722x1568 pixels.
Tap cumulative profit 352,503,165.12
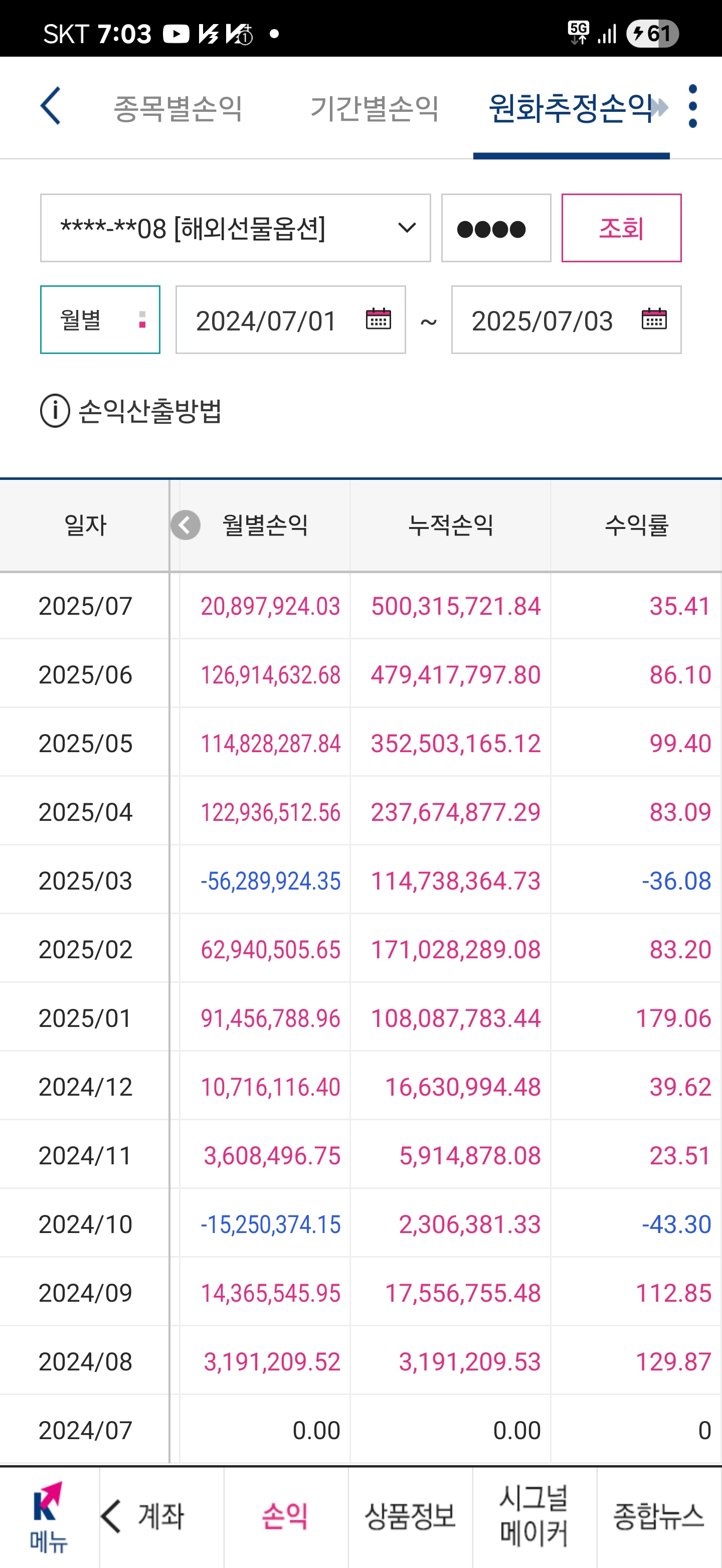click(455, 744)
